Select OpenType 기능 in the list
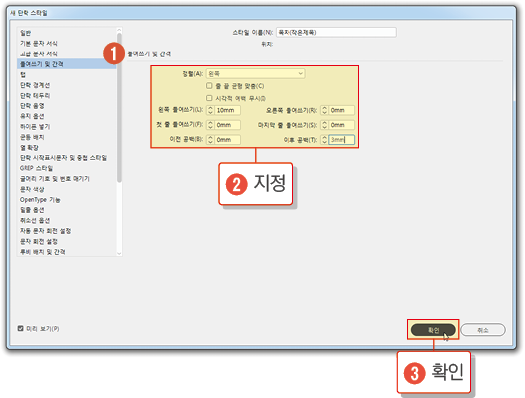The image size is (525, 398). [40, 200]
